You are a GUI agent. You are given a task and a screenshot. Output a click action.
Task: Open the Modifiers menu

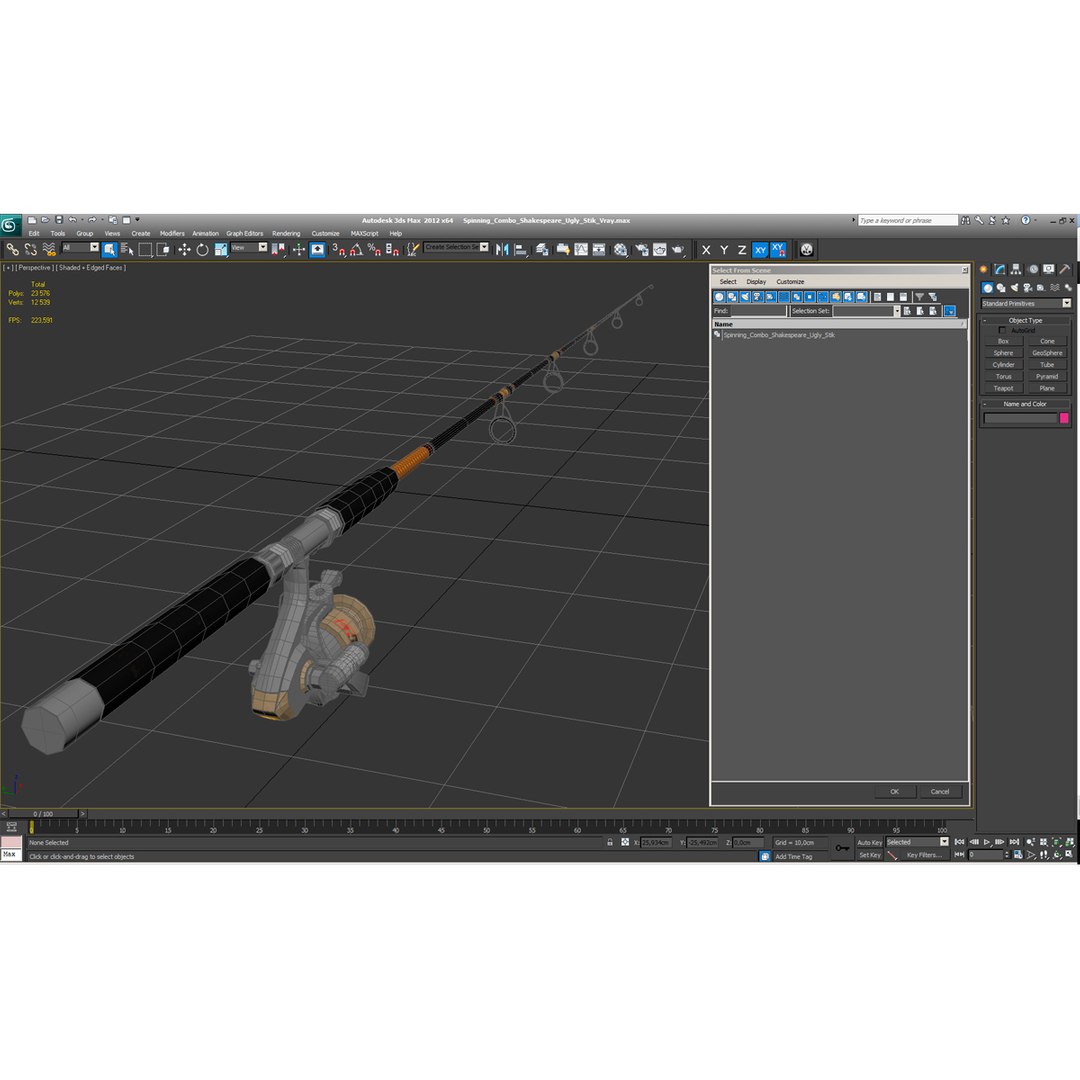coord(172,233)
